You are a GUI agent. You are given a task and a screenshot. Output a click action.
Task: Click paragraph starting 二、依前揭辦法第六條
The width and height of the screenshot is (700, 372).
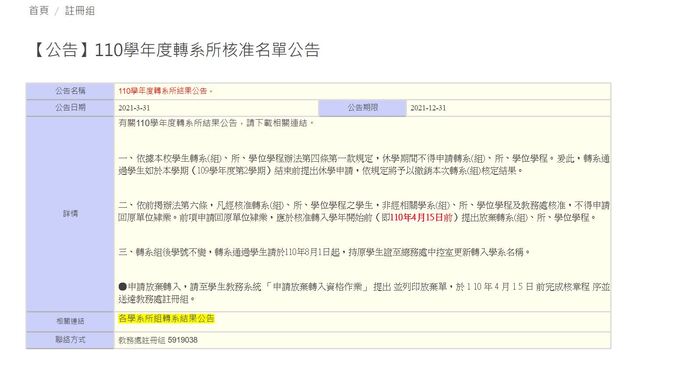(x=364, y=212)
